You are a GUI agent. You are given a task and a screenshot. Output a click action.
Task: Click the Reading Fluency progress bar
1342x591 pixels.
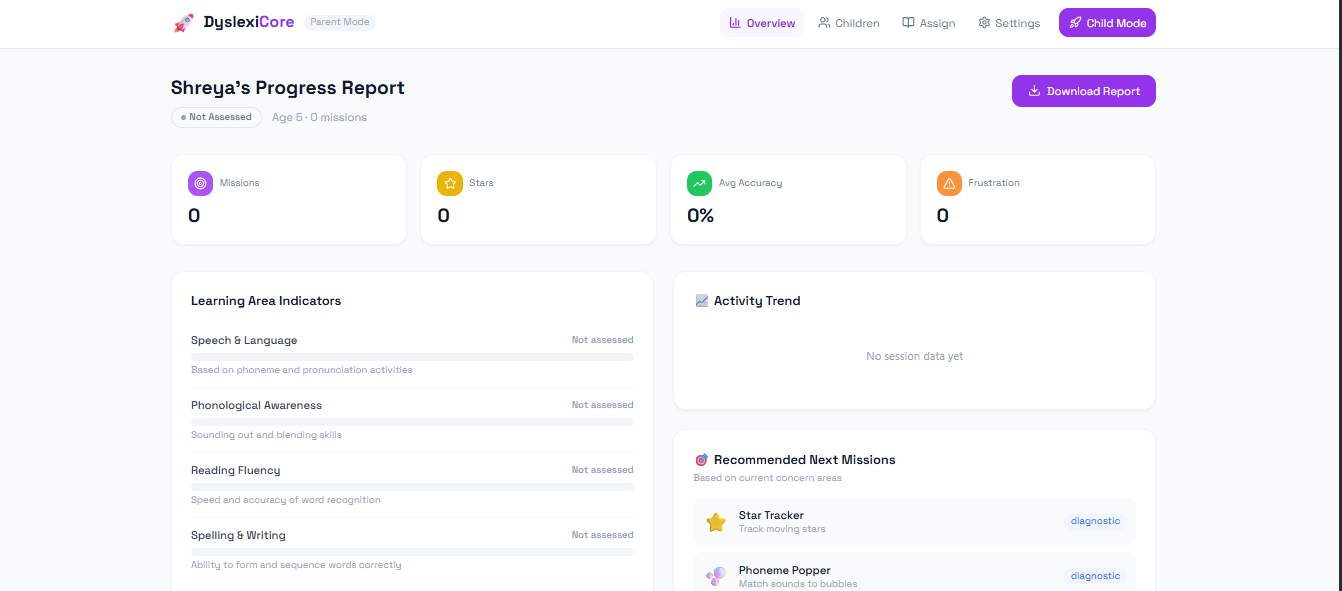412,487
